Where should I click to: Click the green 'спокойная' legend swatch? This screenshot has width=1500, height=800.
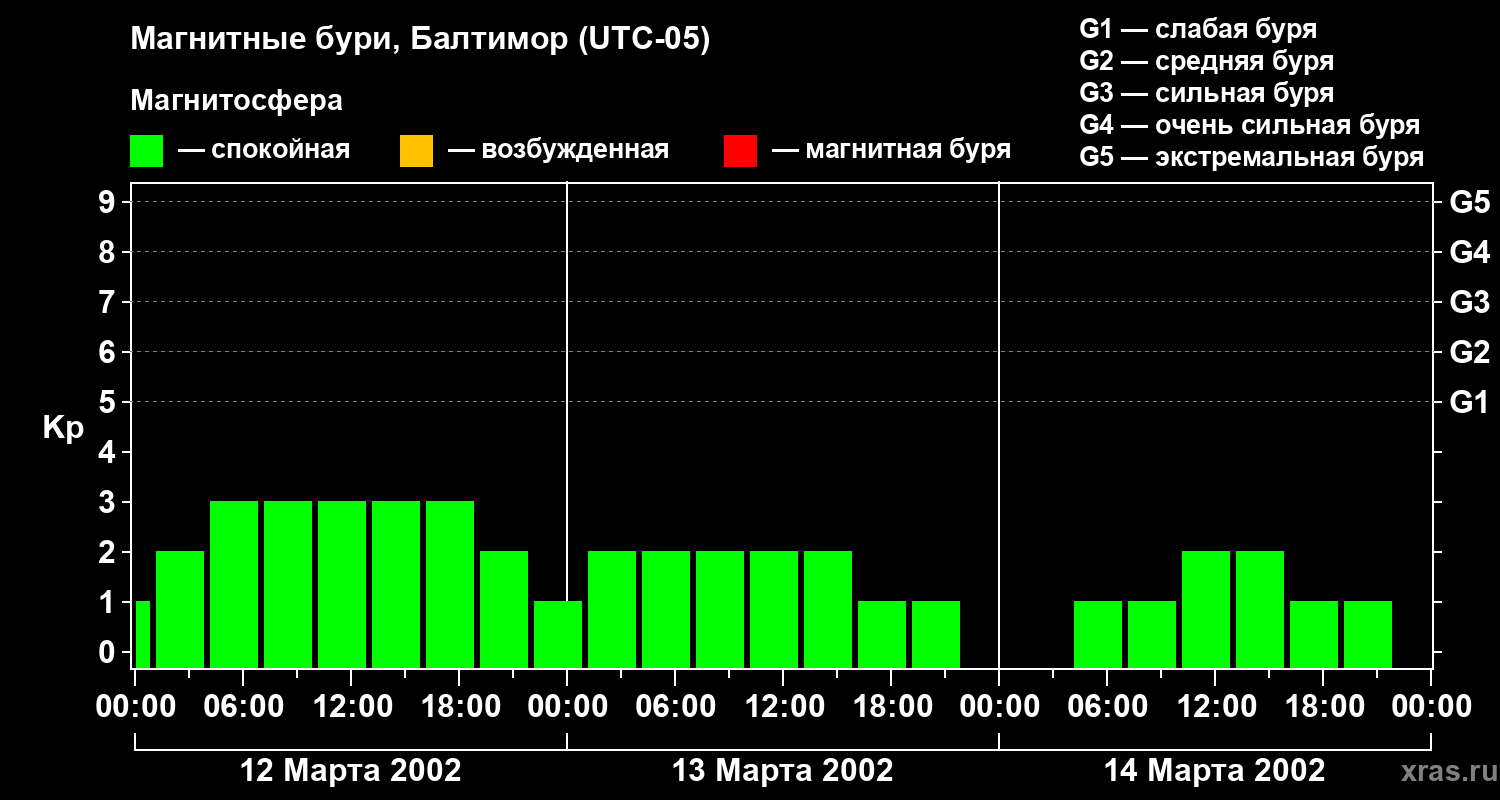click(x=146, y=151)
